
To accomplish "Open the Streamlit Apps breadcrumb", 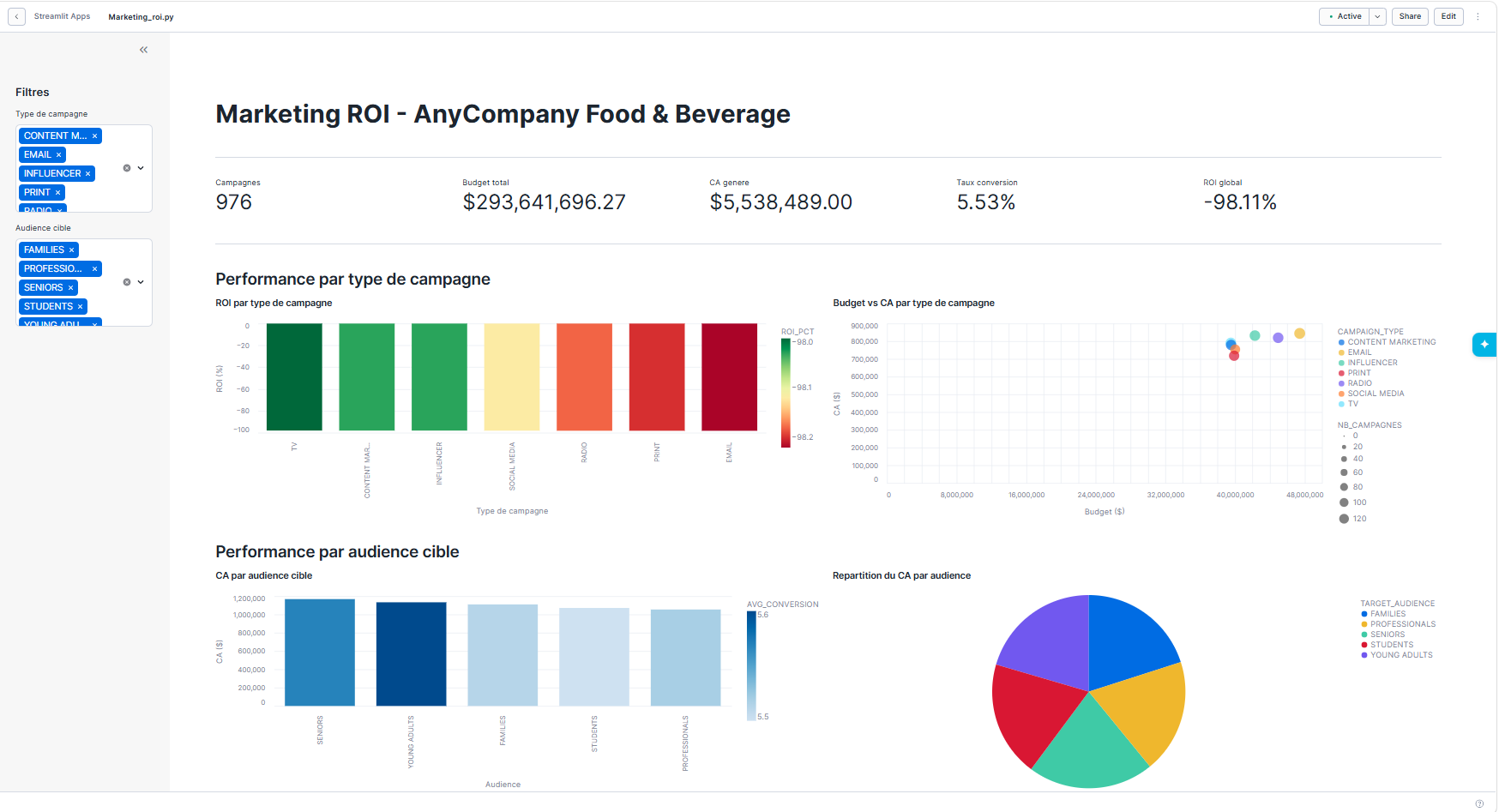I will click(62, 16).
